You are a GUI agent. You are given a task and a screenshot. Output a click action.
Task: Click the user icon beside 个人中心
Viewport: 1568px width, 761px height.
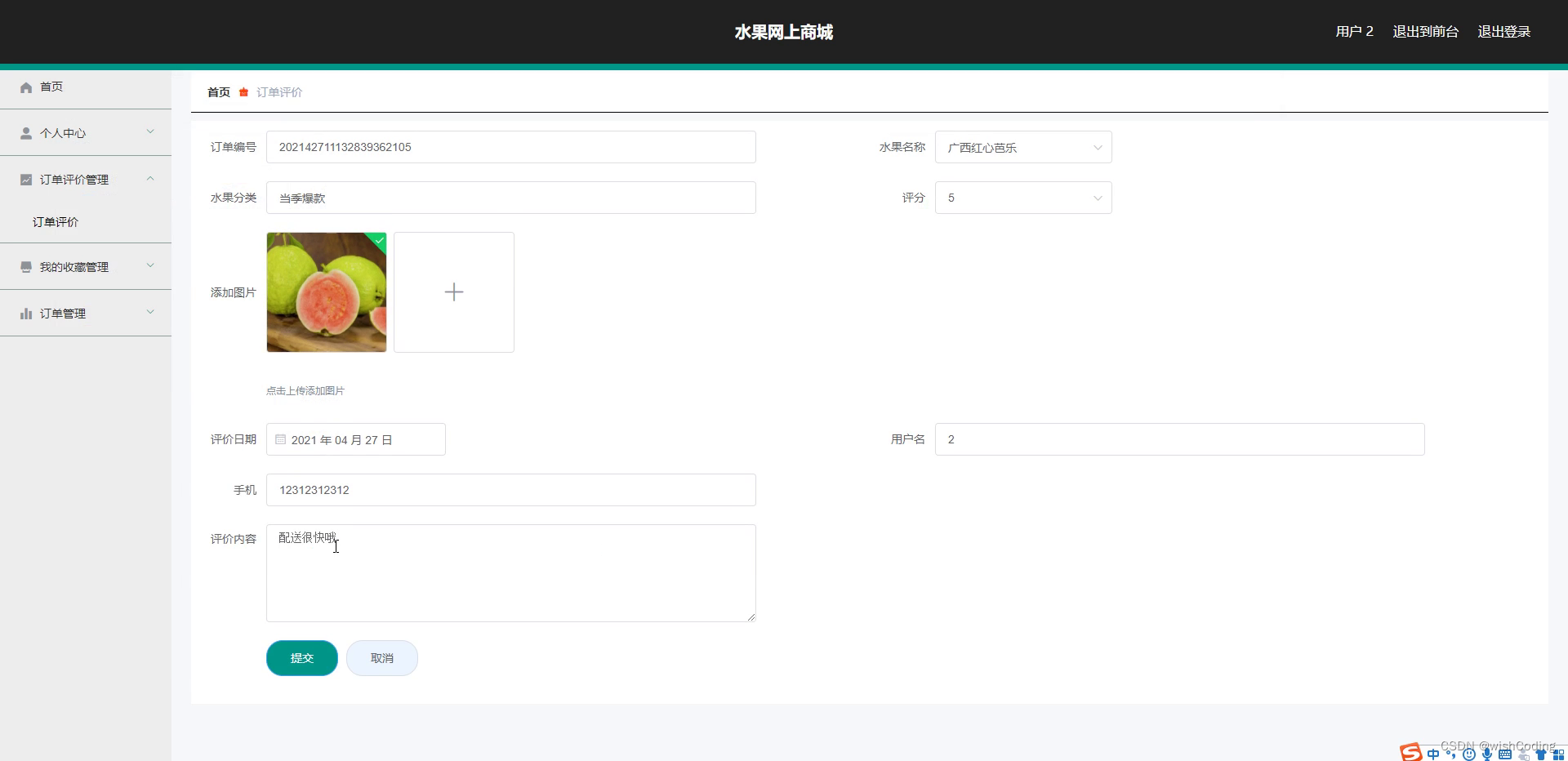click(25, 132)
